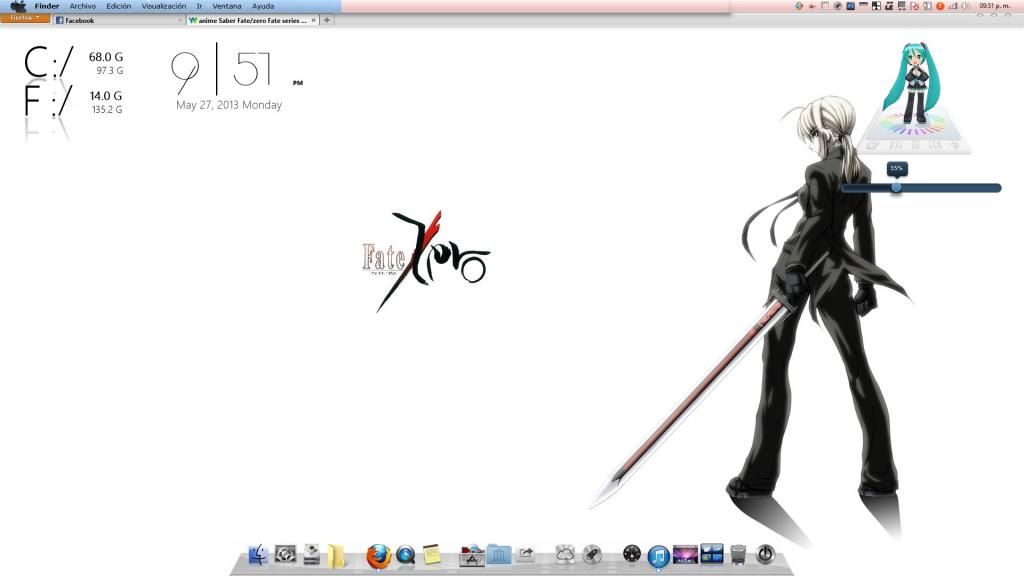This screenshot has width=1024, height=576.
Task: Open a new Firefox tab
Action: [x=327, y=20]
